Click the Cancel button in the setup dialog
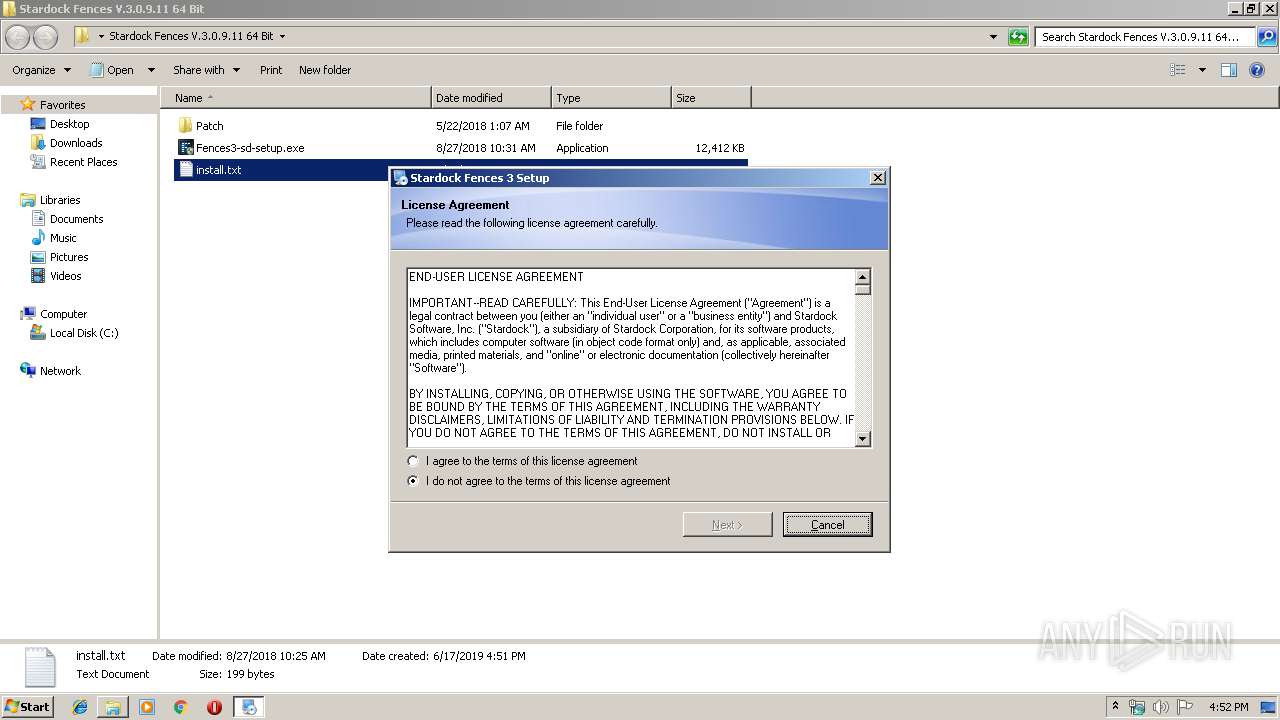 click(x=827, y=525)
